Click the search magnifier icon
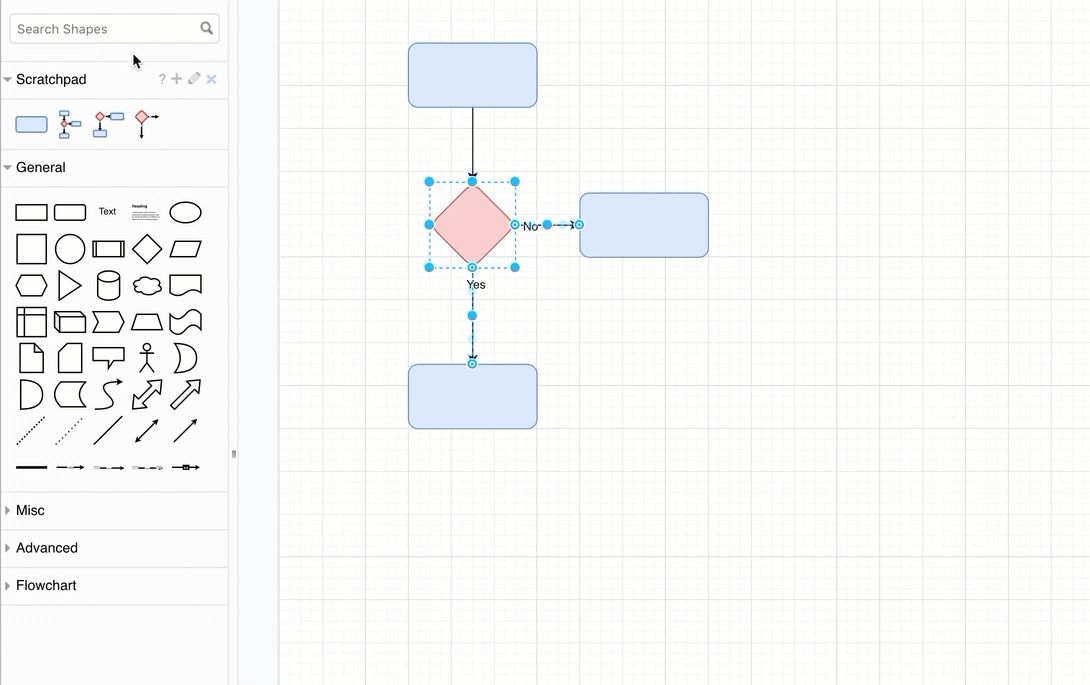 [x=207, y=28]
